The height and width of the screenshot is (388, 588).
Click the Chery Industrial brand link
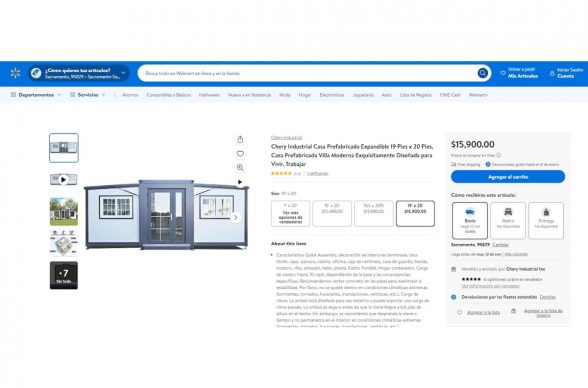click(286, 138)
